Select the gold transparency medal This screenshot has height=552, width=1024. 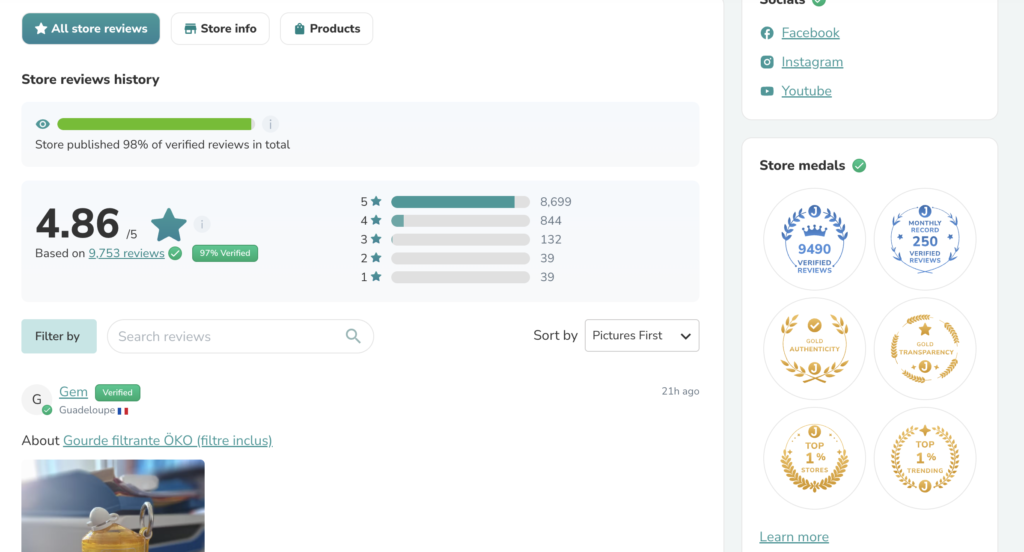tap(924, 349)
